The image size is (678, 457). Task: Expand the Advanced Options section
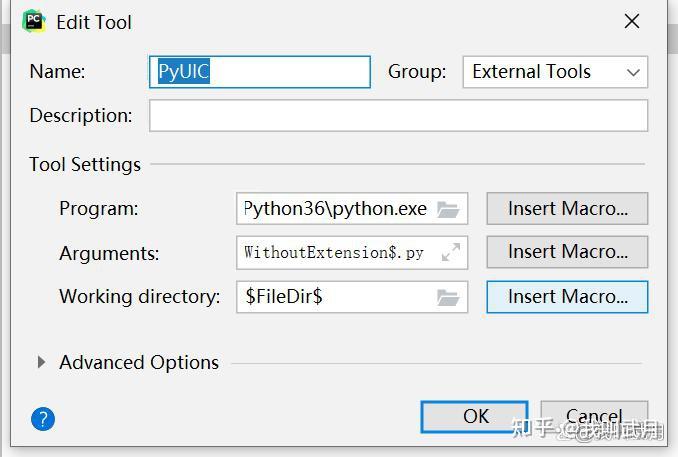[x=41, y=362]
